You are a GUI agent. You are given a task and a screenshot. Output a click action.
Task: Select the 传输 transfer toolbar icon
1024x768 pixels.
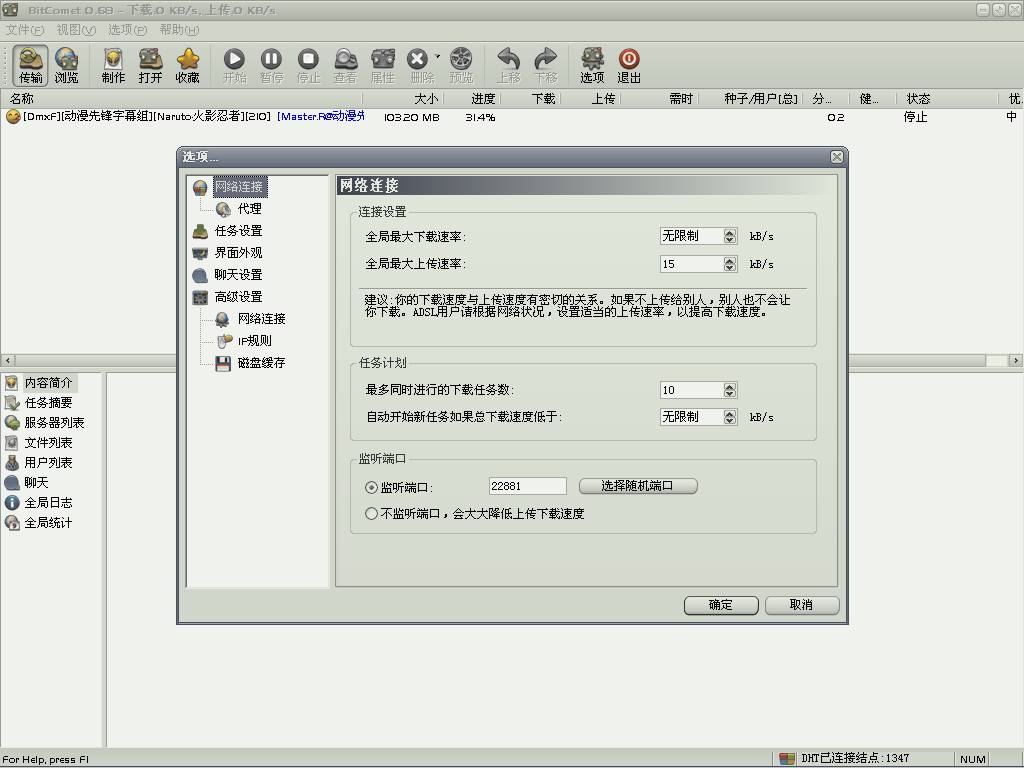click(30, 65)
